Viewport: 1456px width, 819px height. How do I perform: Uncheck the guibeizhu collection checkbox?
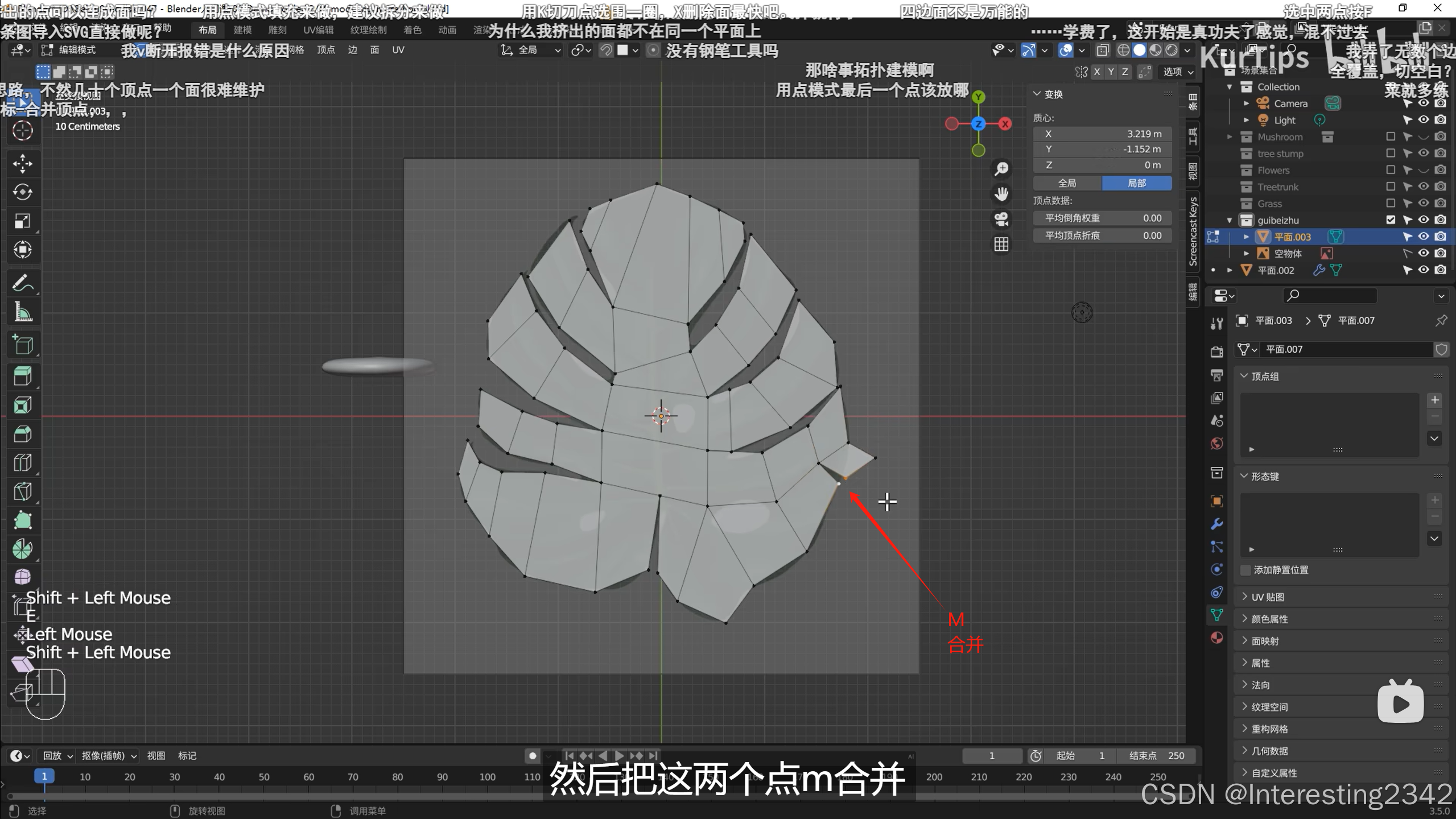coord(1391,220)
